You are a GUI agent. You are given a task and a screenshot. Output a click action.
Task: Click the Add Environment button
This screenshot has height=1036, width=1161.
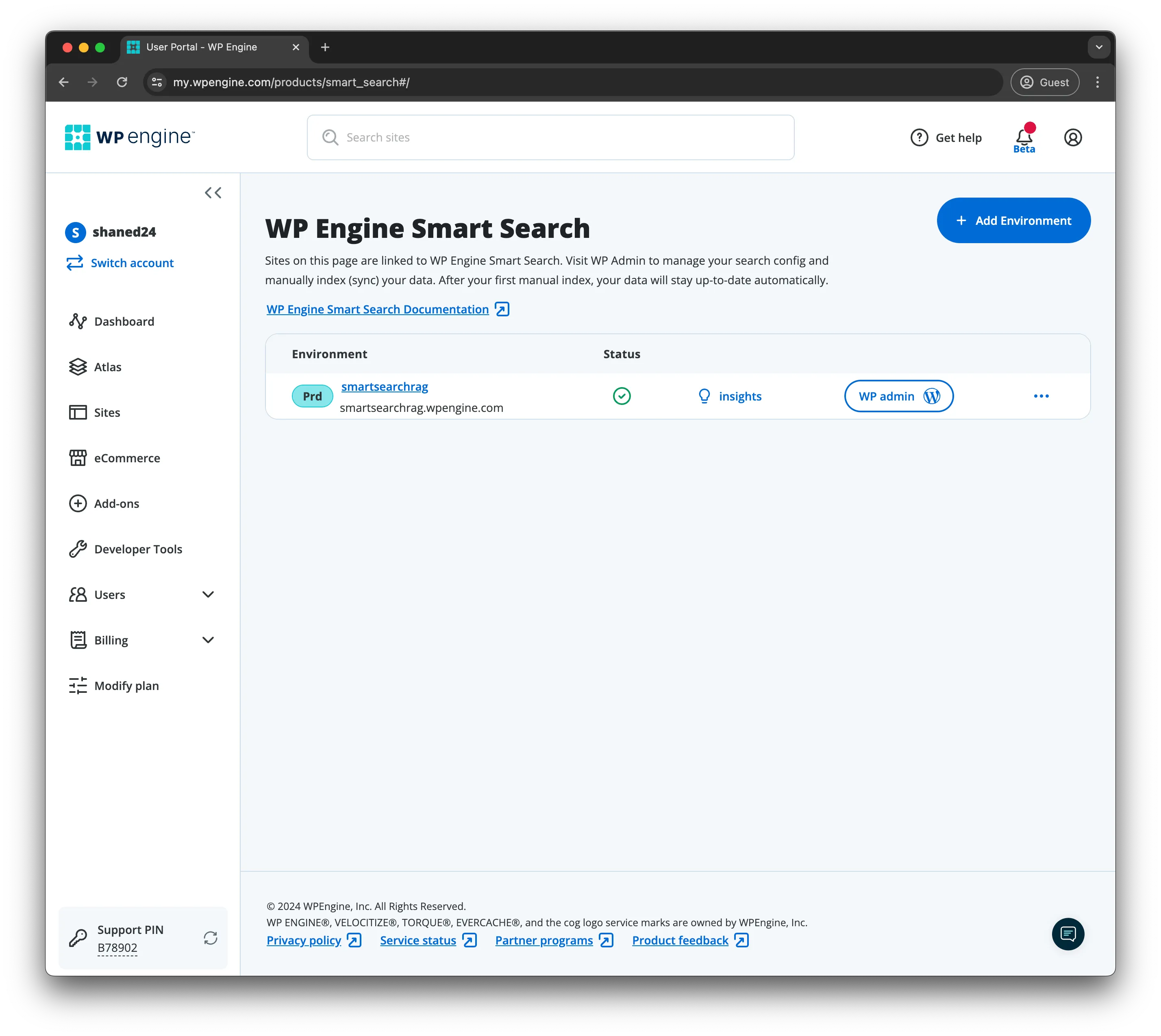pos(1013,220)
